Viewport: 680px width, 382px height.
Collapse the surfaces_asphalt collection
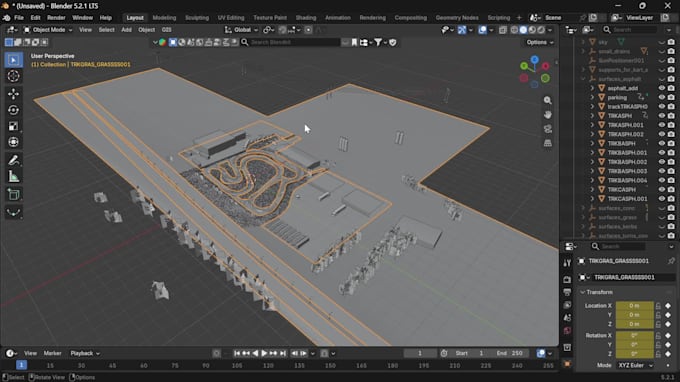[583, 79]
